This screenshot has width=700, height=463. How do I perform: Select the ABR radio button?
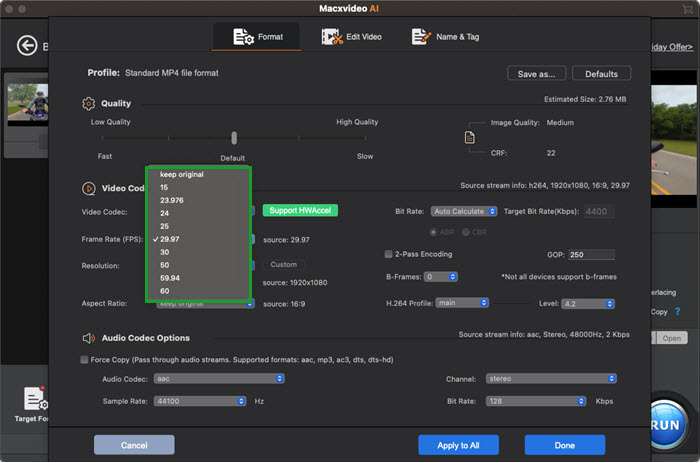click(433, 232)
